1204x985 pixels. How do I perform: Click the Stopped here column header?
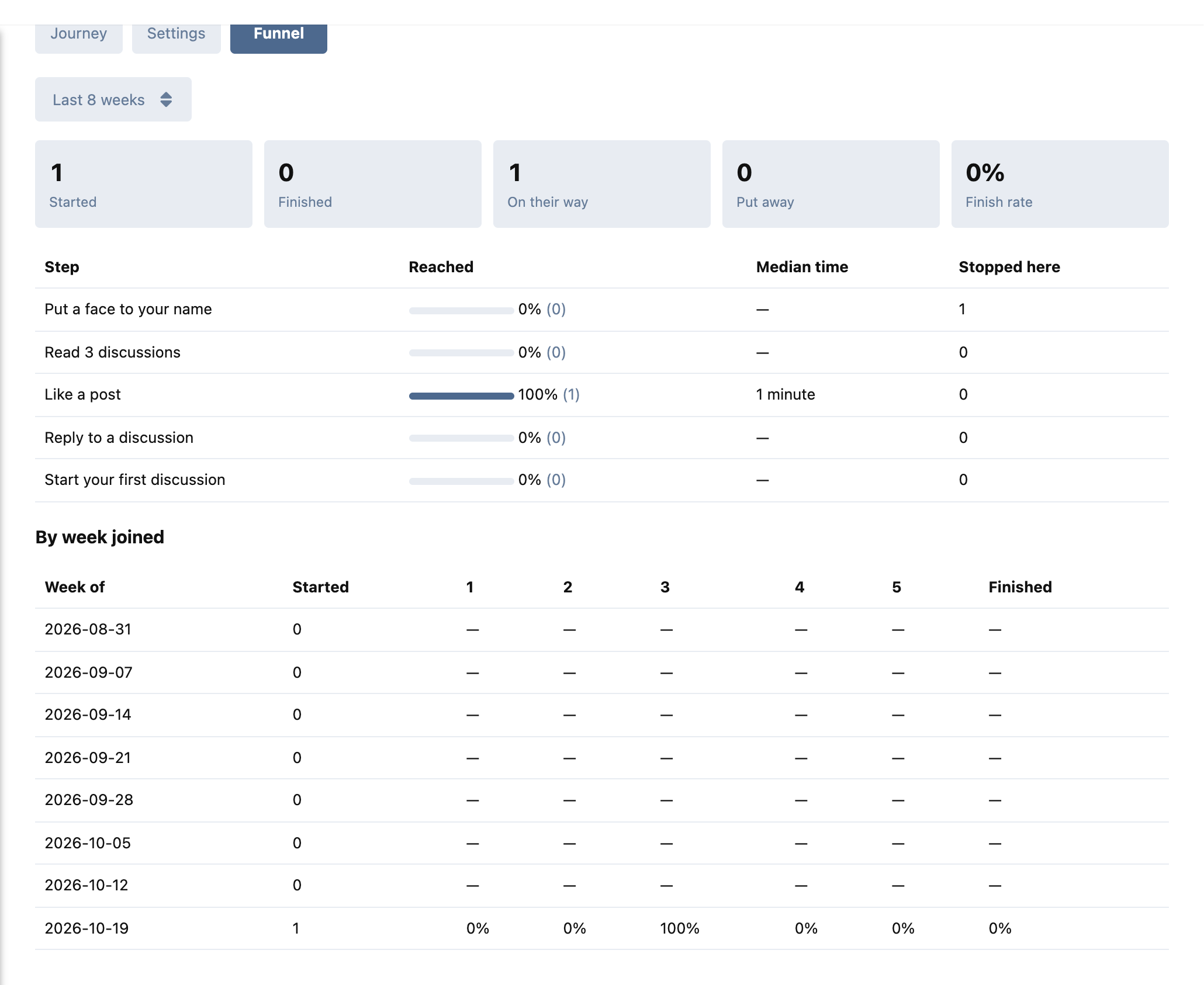1009,267
